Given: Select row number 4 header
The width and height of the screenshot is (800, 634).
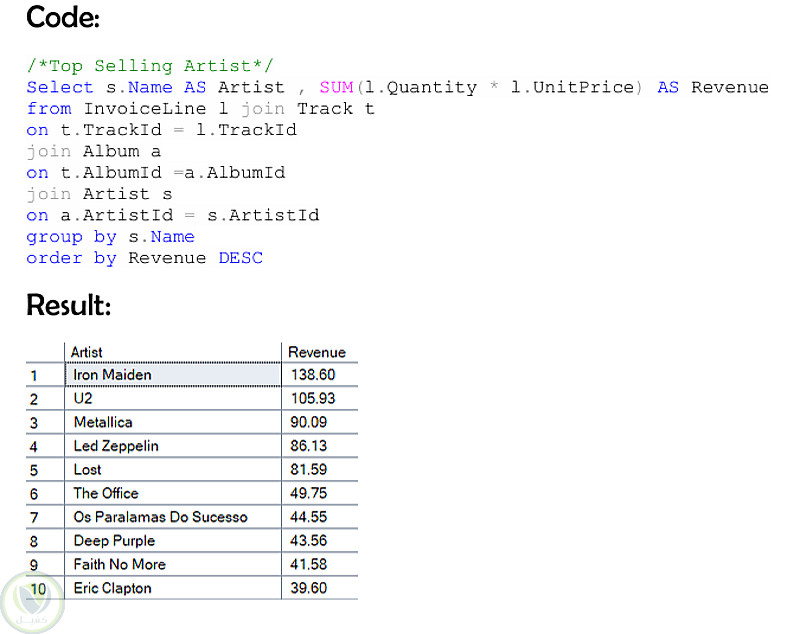Looking at the screenshot, I should (45, 446).
